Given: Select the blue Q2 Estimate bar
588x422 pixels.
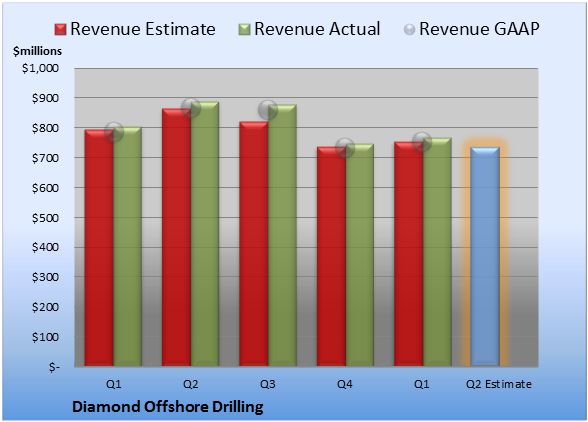Looking at the screenshot, I should (485, 257).
